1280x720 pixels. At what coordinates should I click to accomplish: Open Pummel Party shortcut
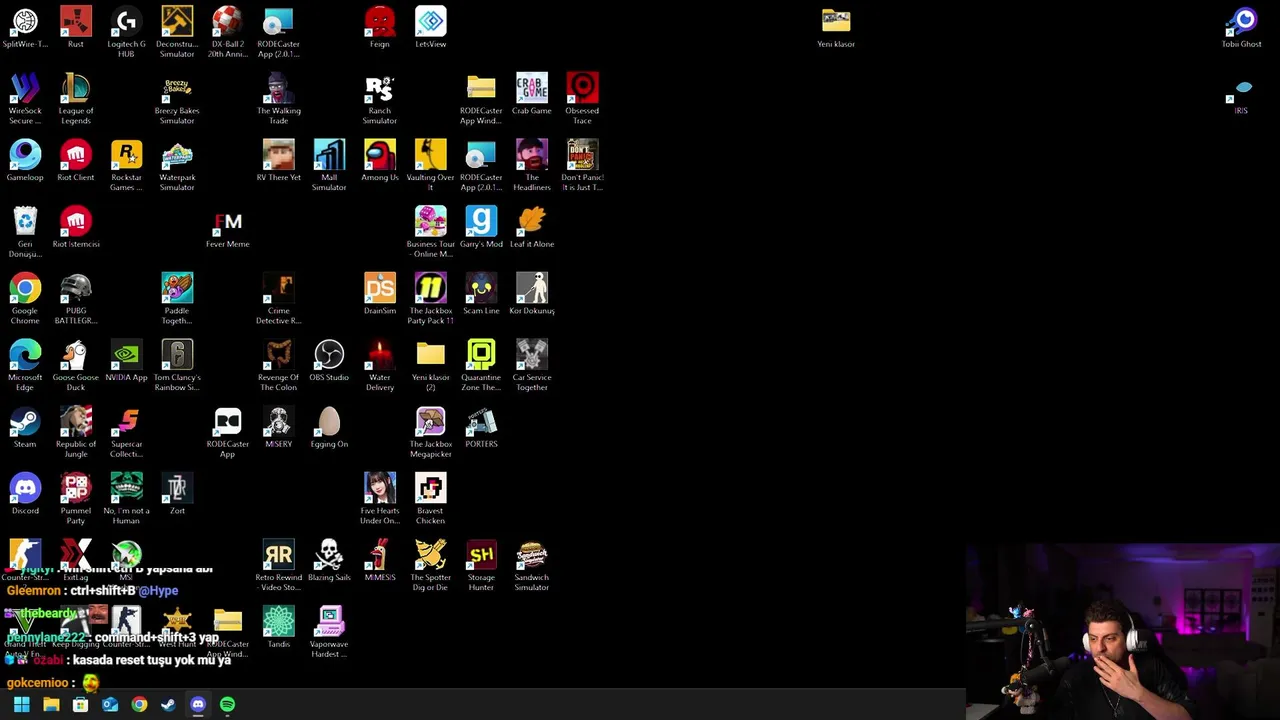point(76,498)
